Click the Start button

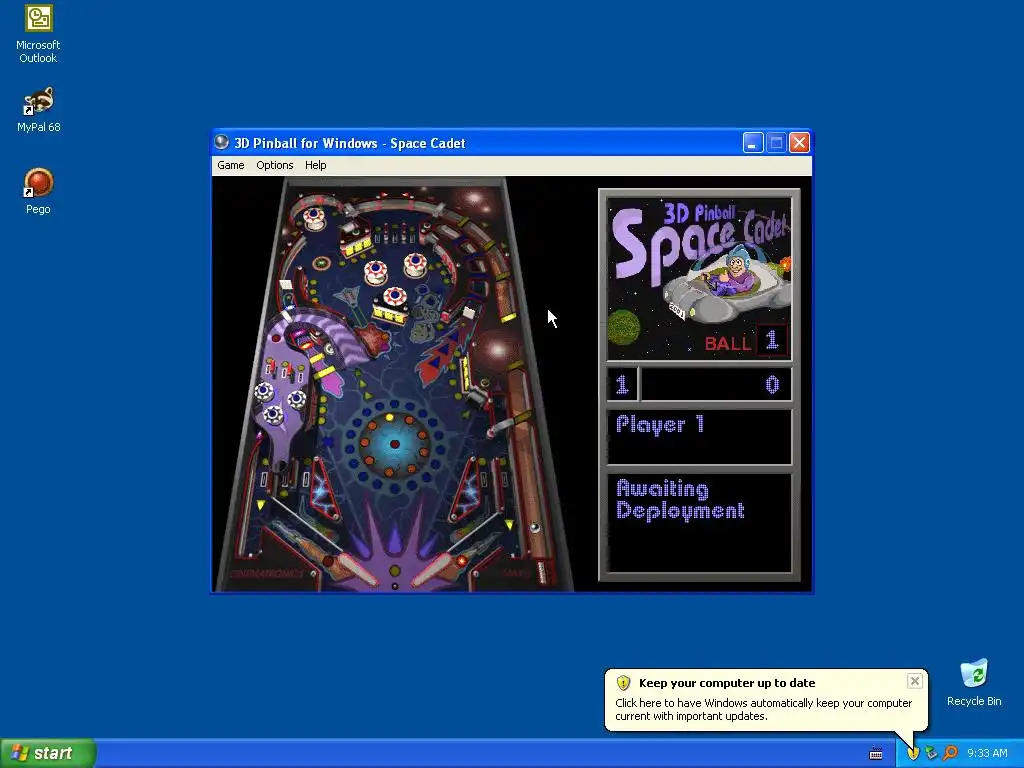[x=48, y=753]
